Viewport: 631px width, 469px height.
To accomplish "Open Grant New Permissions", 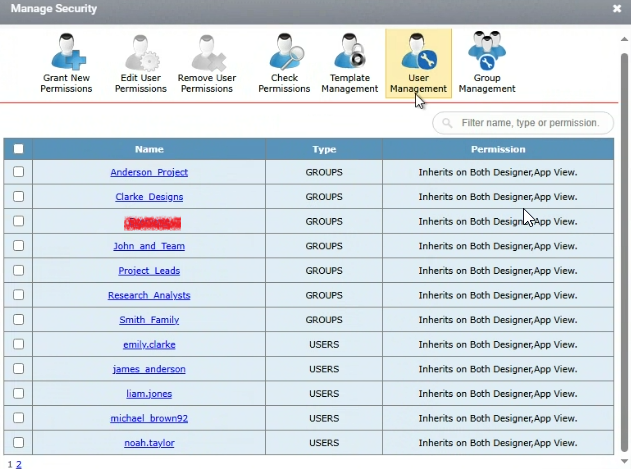I will click(x=66, y=63).
